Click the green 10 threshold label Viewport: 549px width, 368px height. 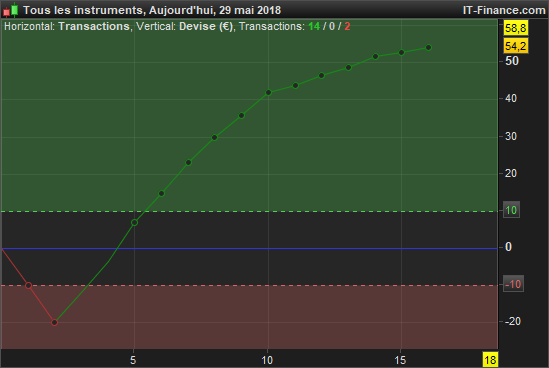coord(511,210)
